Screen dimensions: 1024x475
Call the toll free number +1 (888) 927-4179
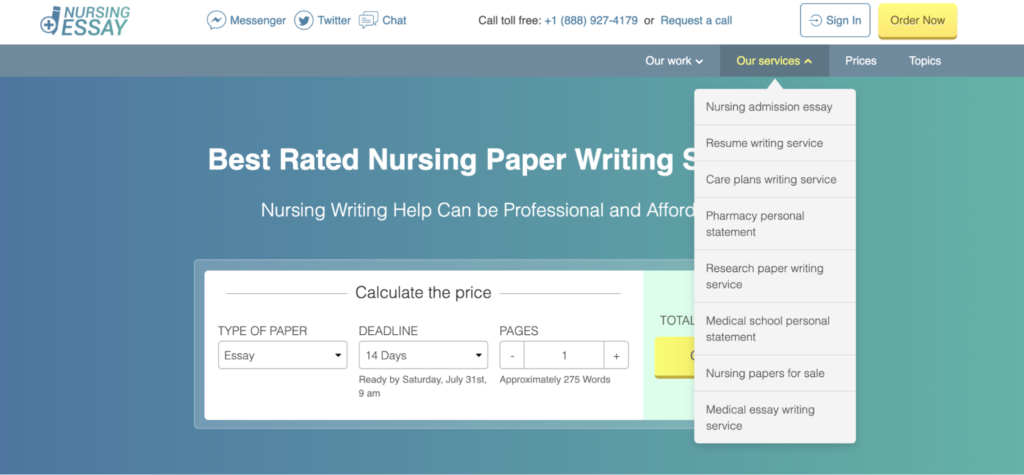[591, 20]
